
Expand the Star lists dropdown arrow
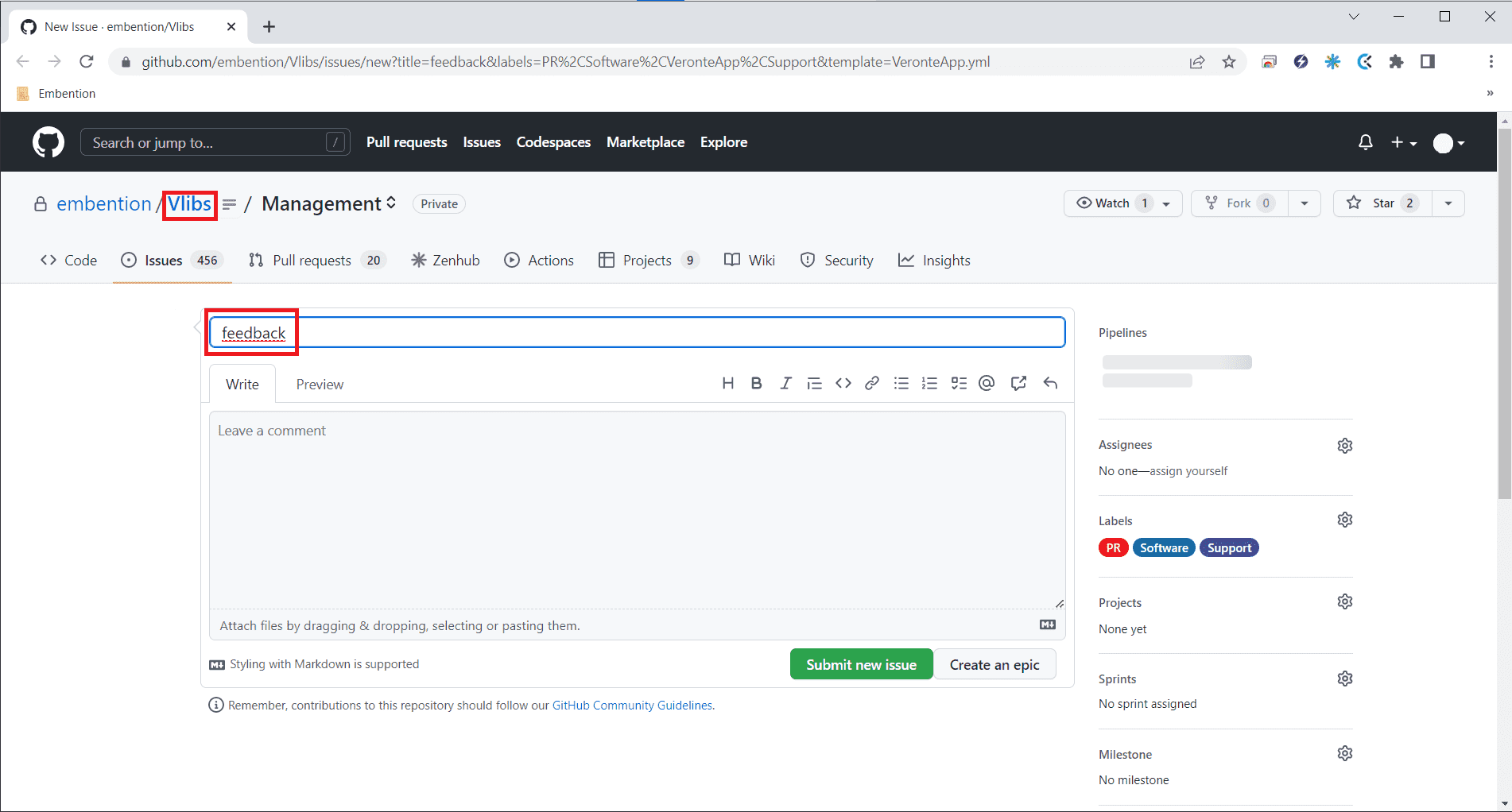pos(1448,203)
